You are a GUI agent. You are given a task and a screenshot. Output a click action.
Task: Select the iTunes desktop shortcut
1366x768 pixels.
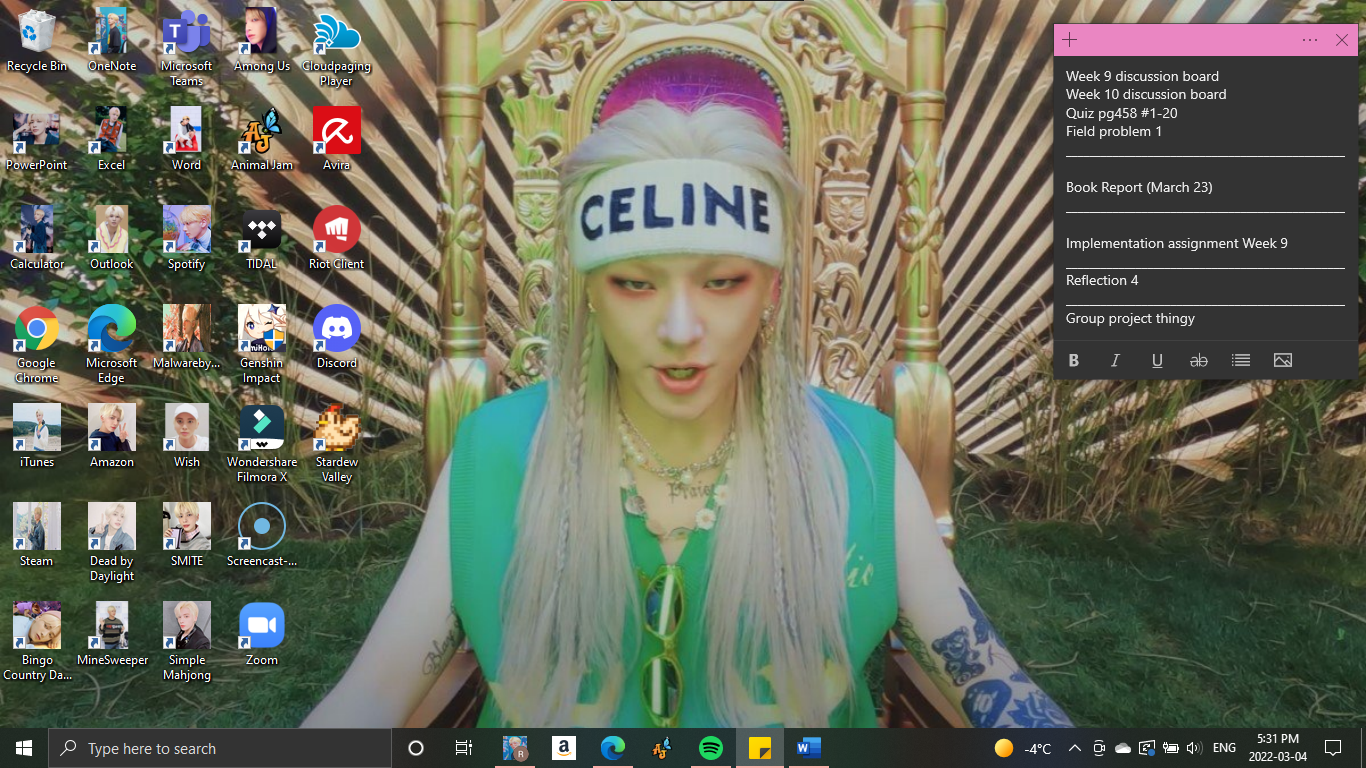pyautogui.click(x=37, y=436)
